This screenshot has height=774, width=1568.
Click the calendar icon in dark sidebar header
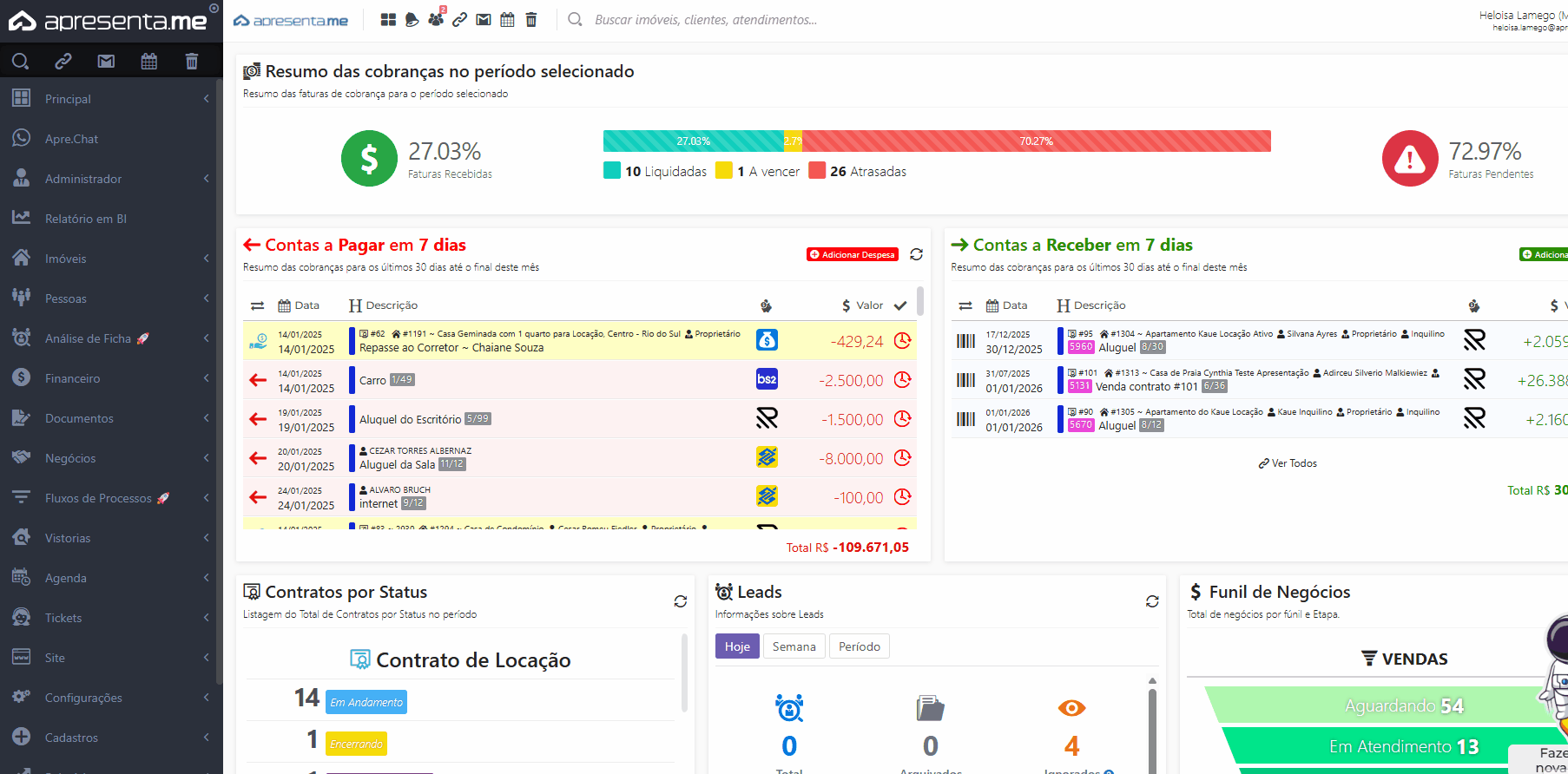click(149, 61)
